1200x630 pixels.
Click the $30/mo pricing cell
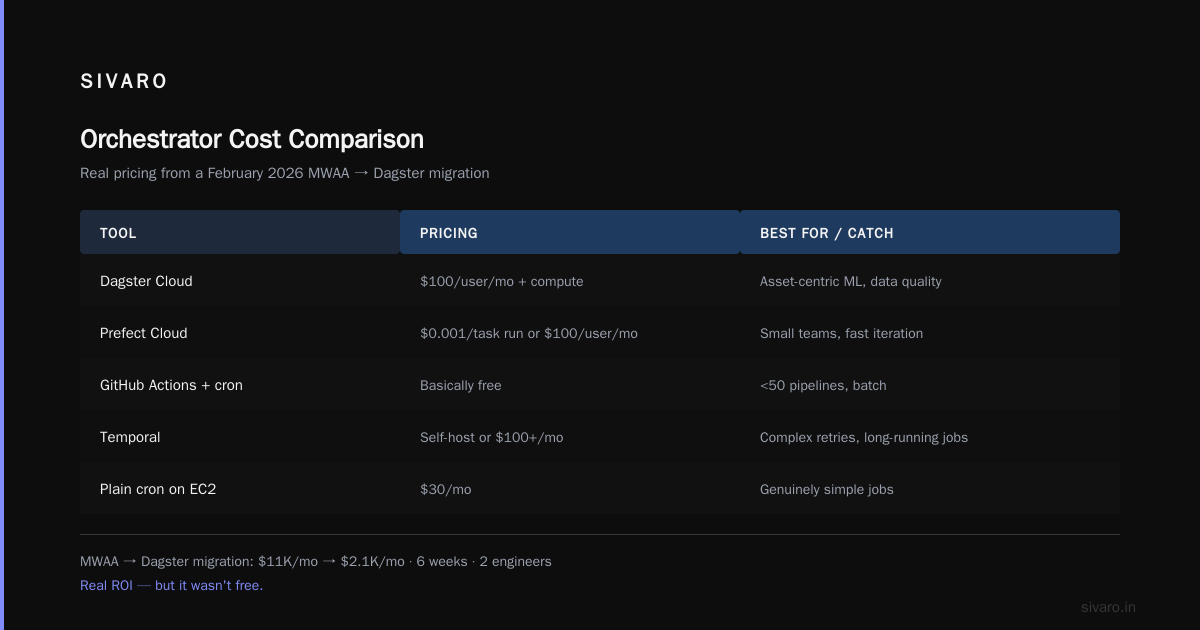coord(446,489)
